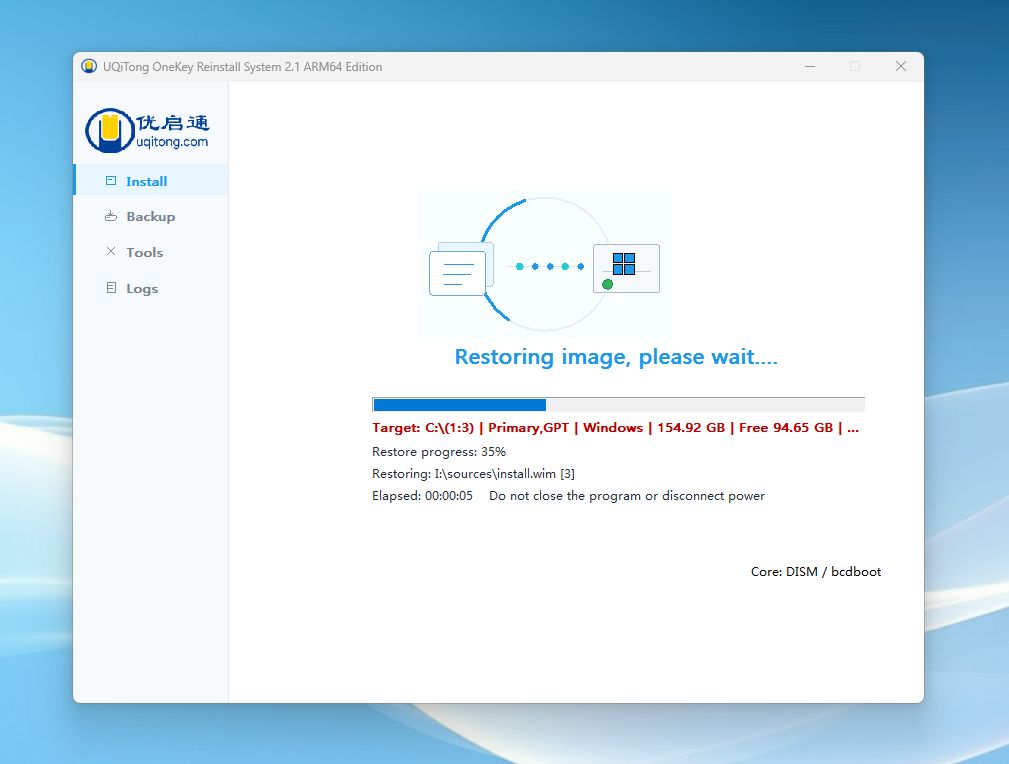Open the Install section
The height and width of the screenshot is (764, 1009).
tap(151, 181)
